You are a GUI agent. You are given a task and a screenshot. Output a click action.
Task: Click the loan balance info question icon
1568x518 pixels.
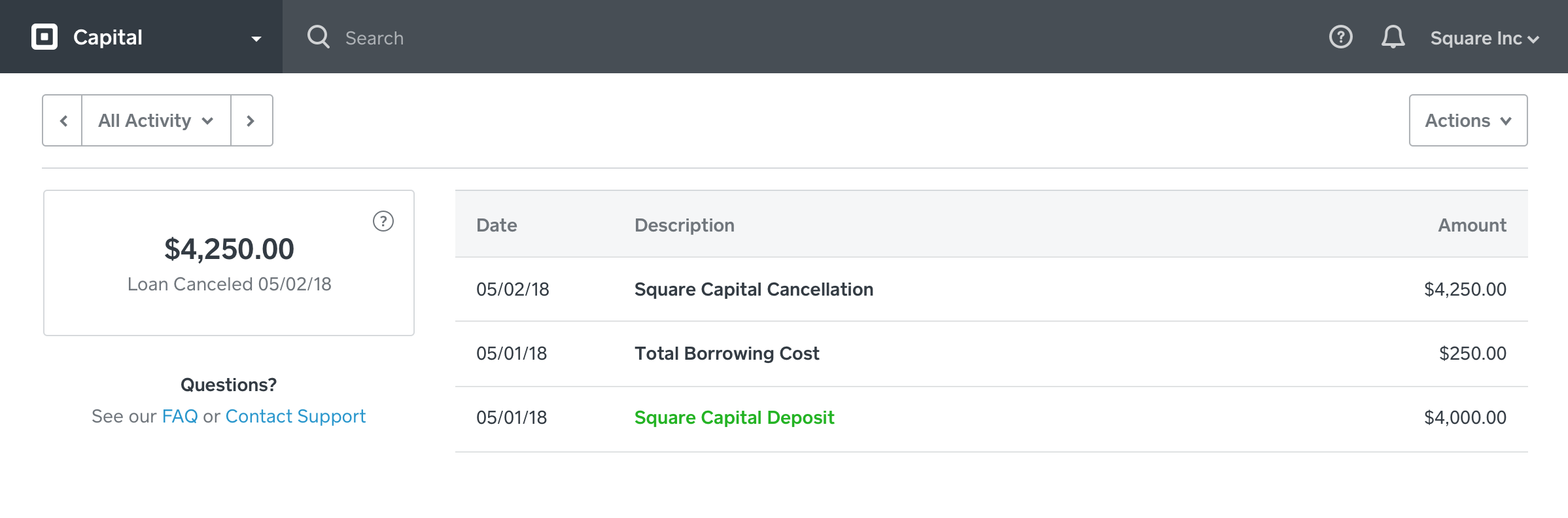pos(383,221)
